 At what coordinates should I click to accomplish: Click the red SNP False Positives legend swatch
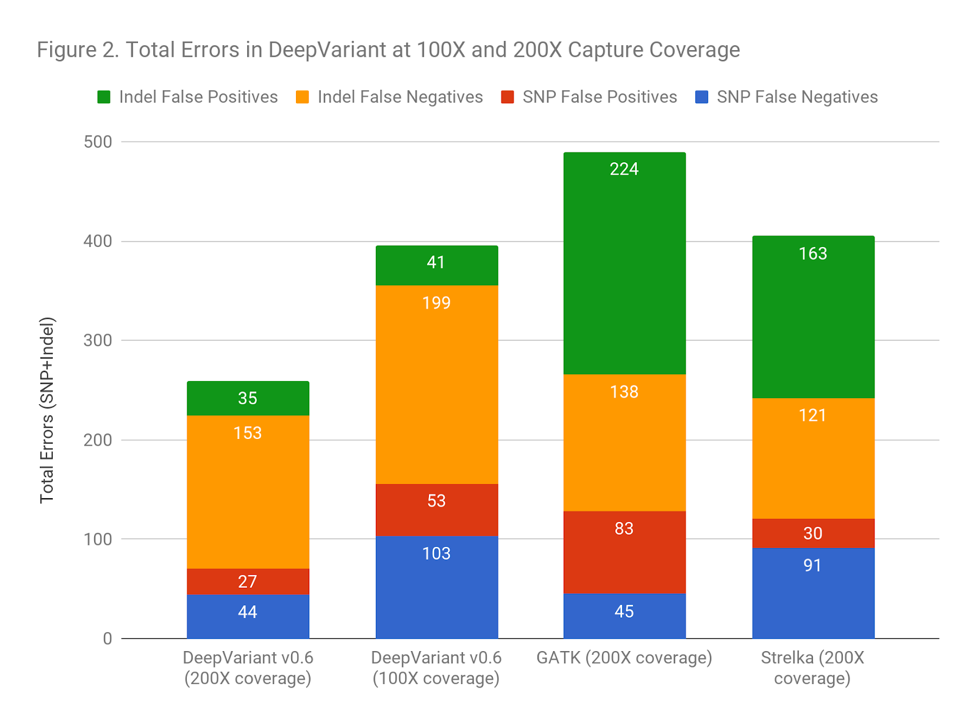pyautogui.click(x=507, y=97)
